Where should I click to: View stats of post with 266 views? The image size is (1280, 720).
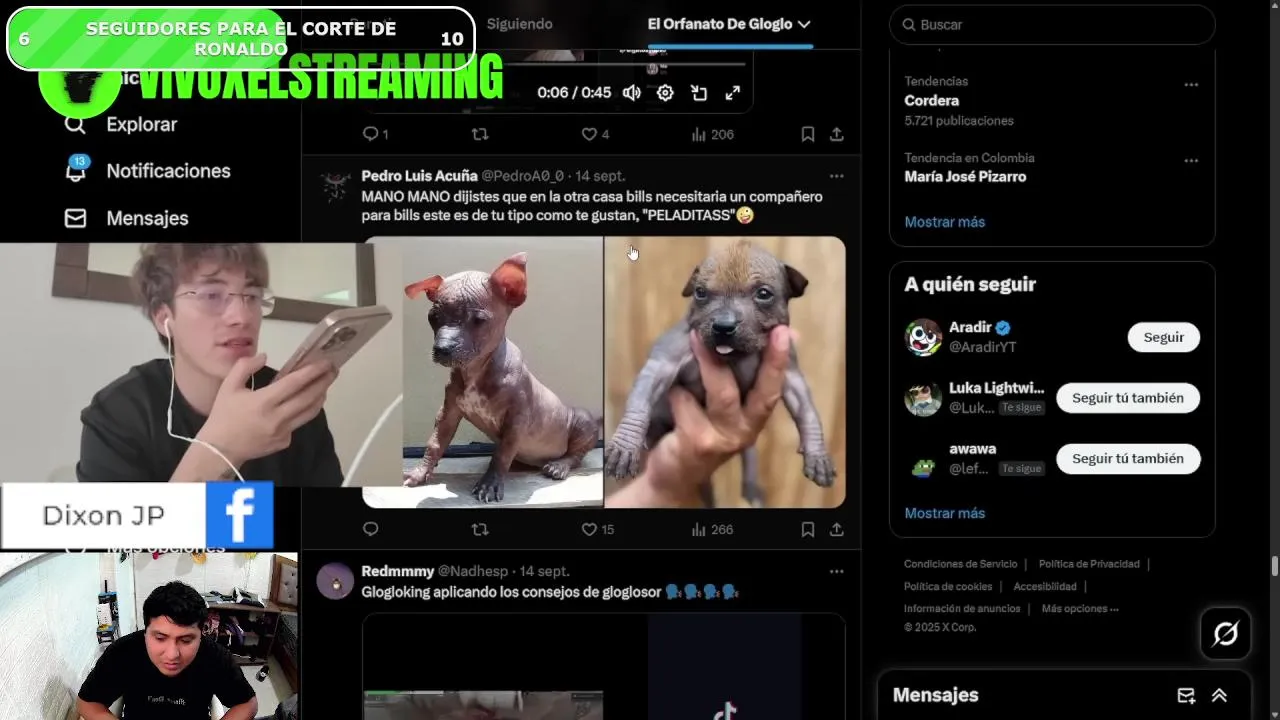pos(712,529)
